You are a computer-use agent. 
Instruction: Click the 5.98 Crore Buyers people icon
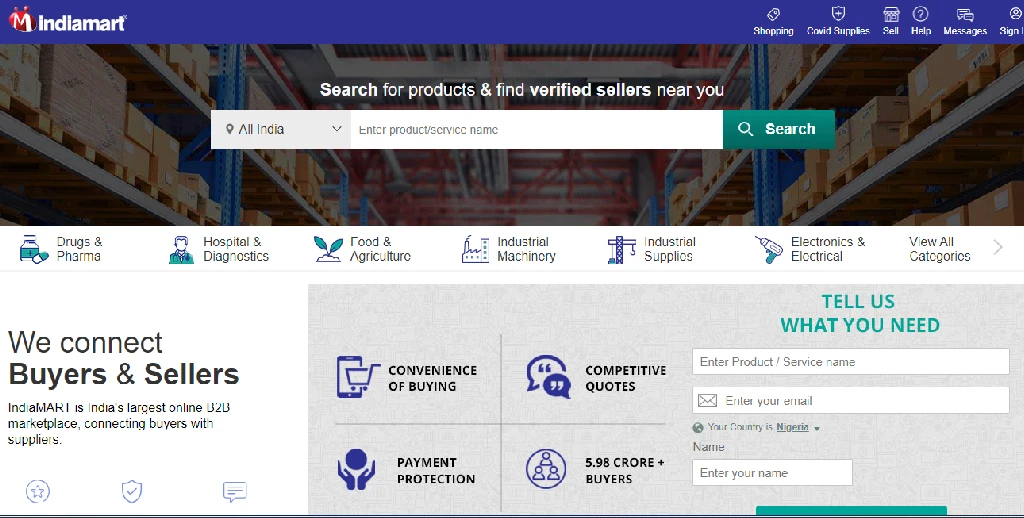pyautogui.click(x=546, y=468)
